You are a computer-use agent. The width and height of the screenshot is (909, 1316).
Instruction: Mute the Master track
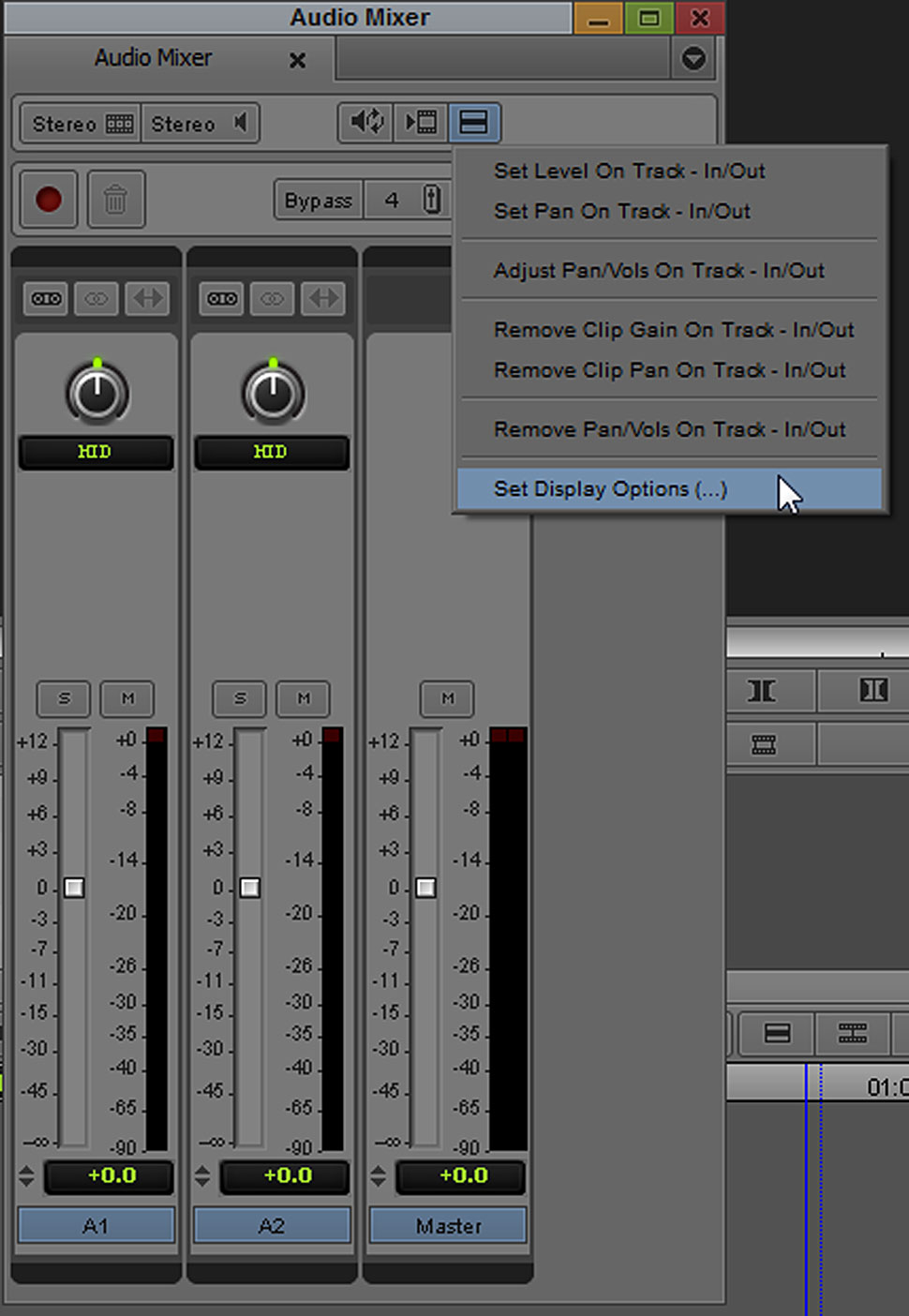tap(447, 698)
